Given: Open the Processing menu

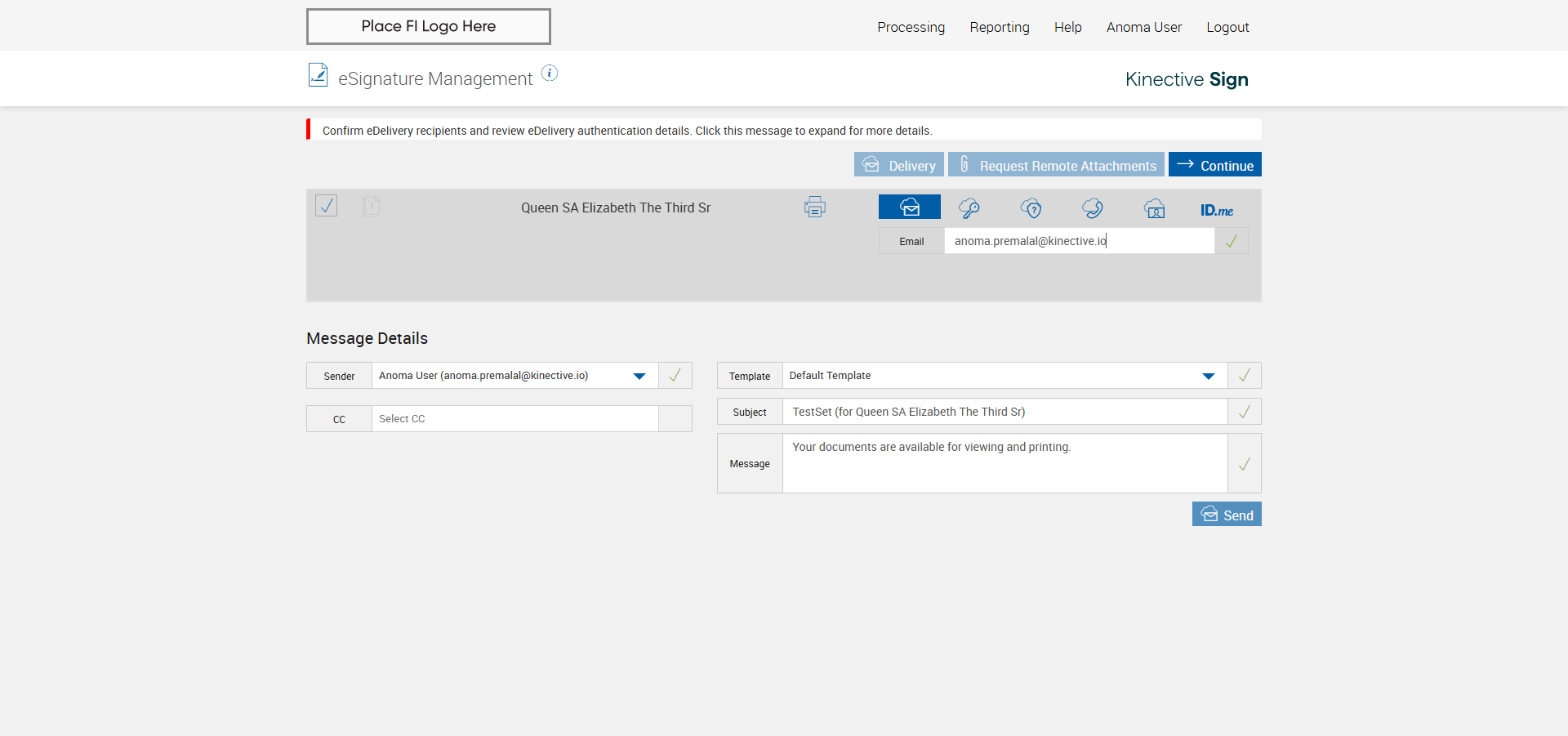Looking at the screenshot, I should click(911, 27).
